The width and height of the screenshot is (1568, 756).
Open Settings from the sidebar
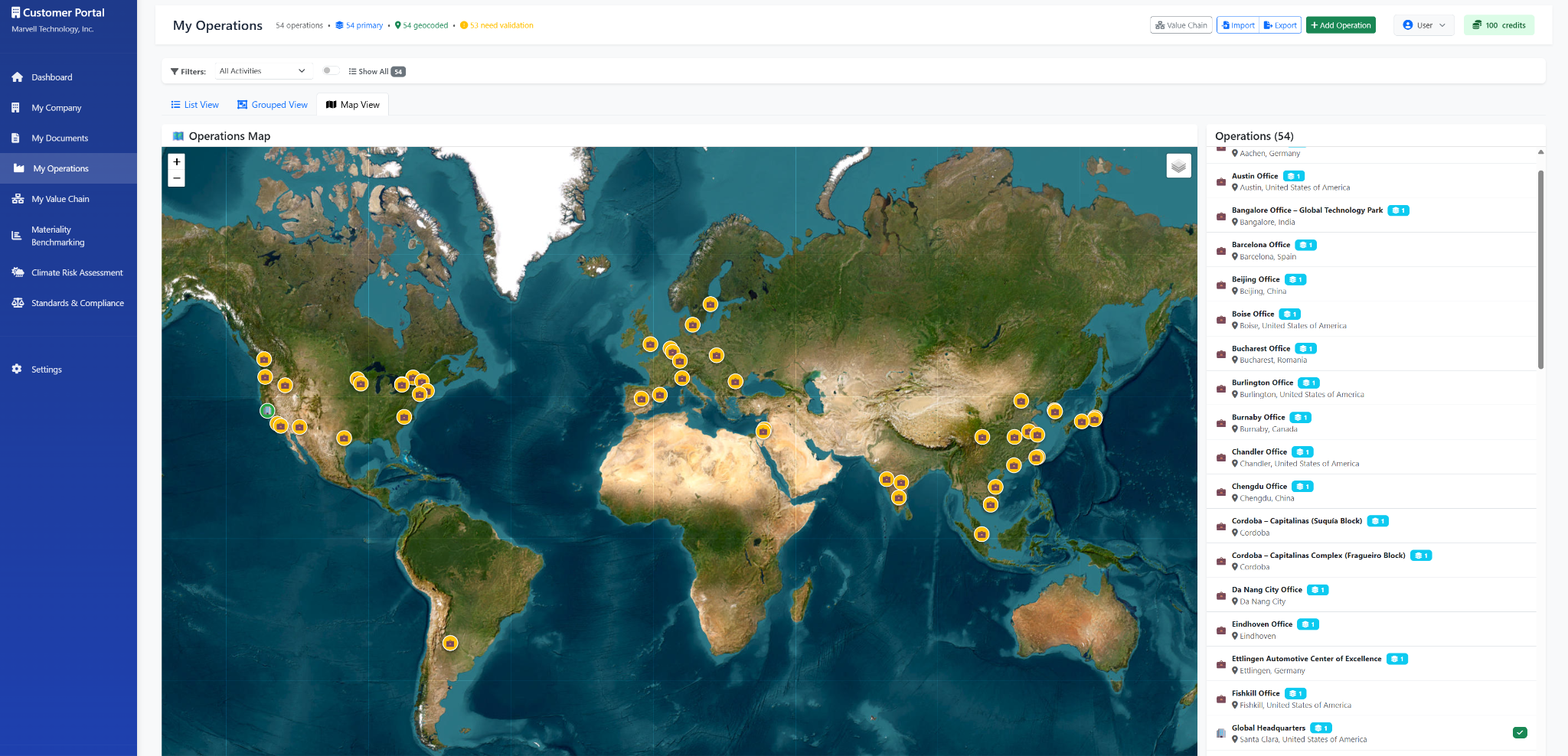pyautogui.click(x=47, y=369)
